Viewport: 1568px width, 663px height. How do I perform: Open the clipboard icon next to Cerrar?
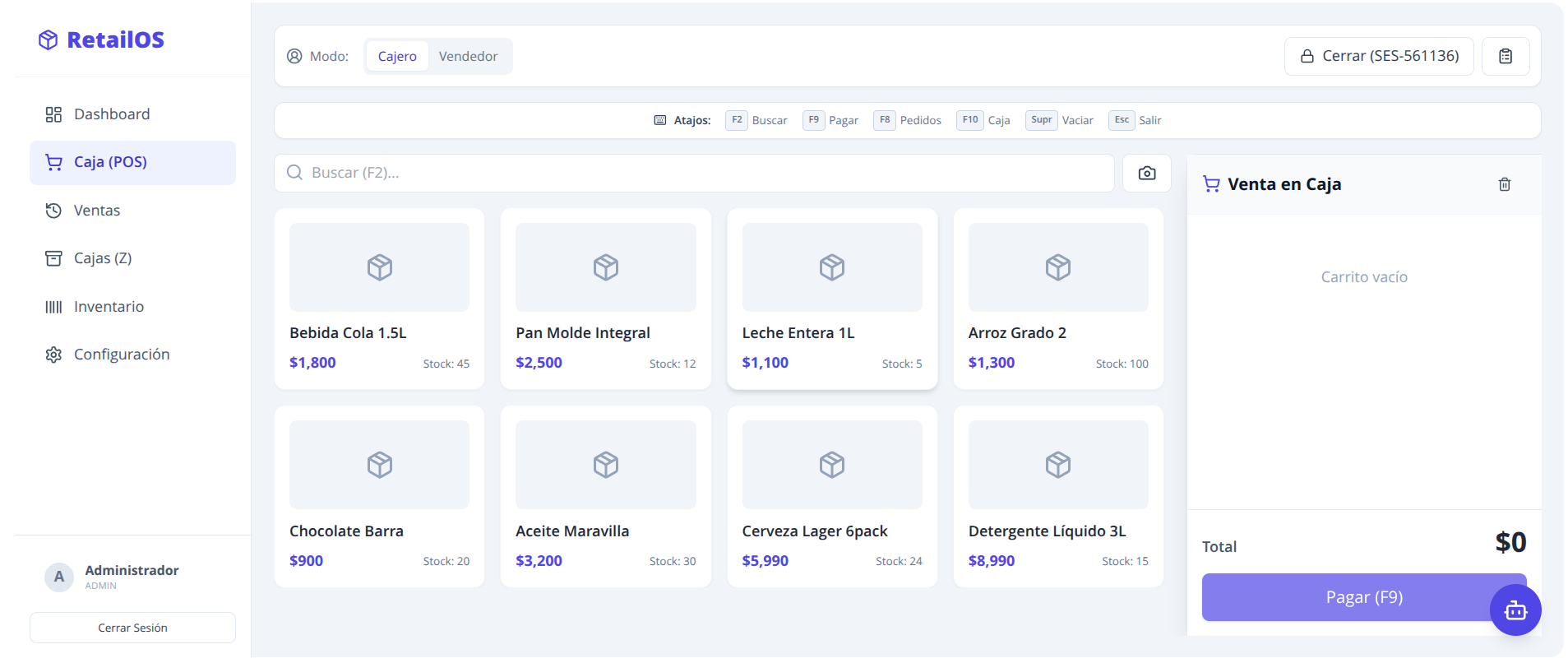[1505, 56]
